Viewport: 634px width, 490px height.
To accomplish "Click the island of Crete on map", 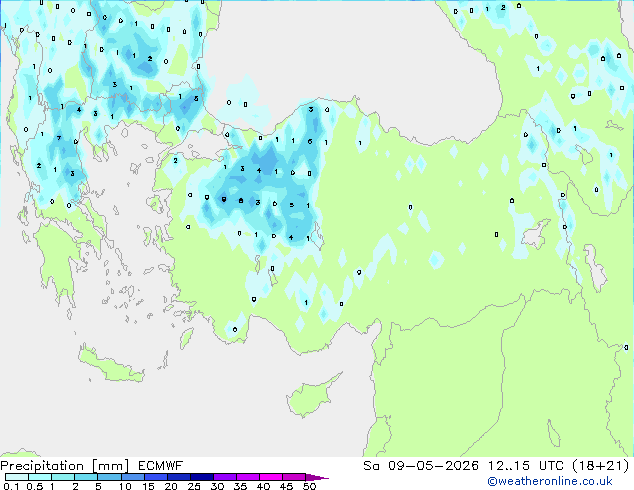I will click(110, 365).
